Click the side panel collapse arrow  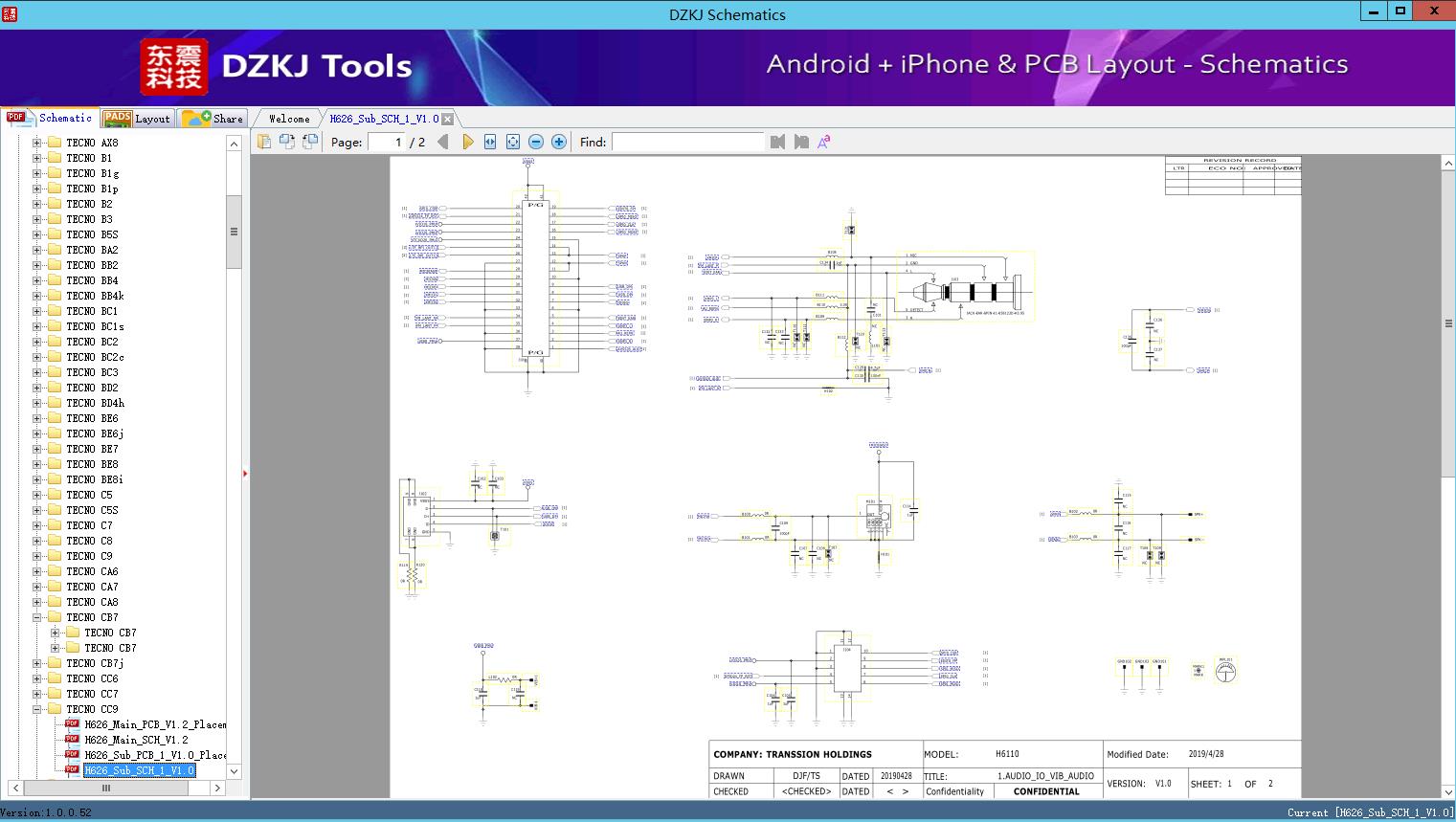click(x=245, y=474)
